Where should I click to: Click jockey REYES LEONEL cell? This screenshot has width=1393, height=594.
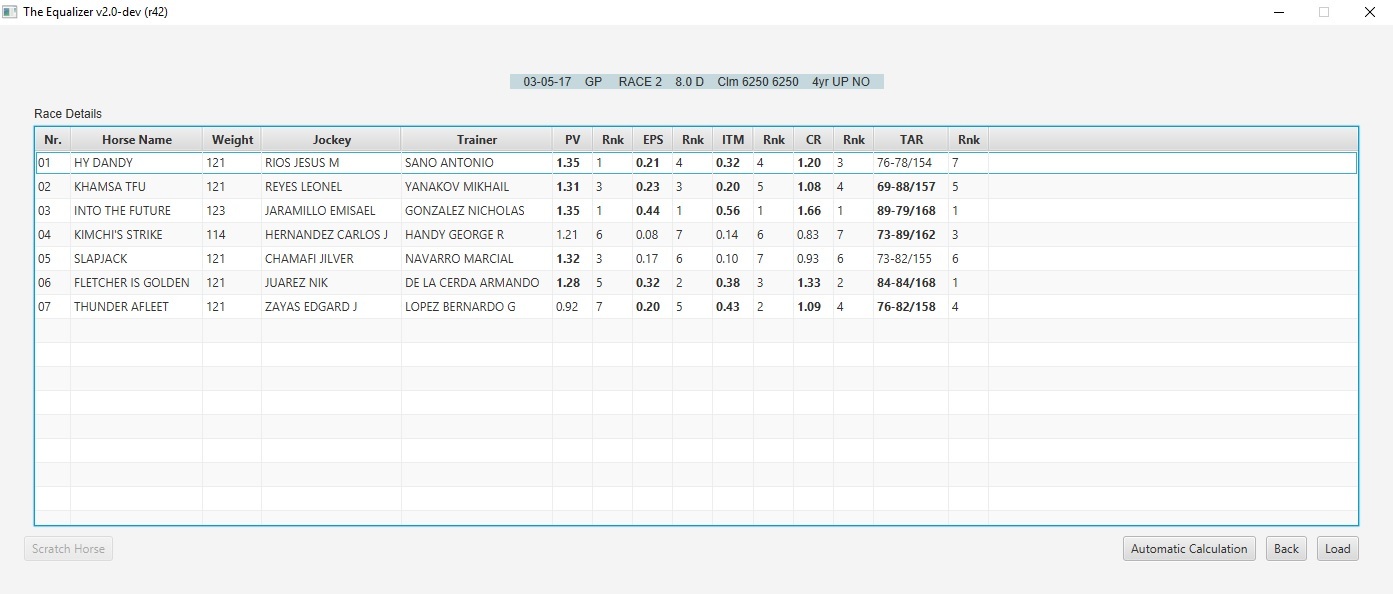[331, 186]
